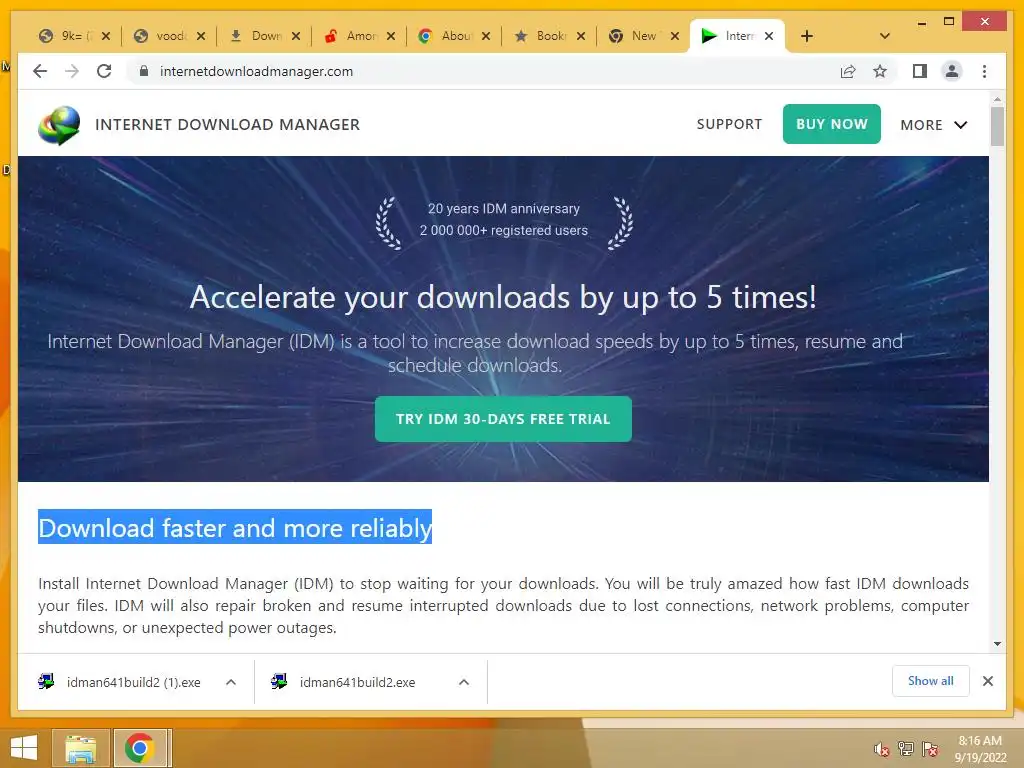This screenshot has width=1024, height=768.
Task: Close the "New" tab
Action: coord(675,36)
